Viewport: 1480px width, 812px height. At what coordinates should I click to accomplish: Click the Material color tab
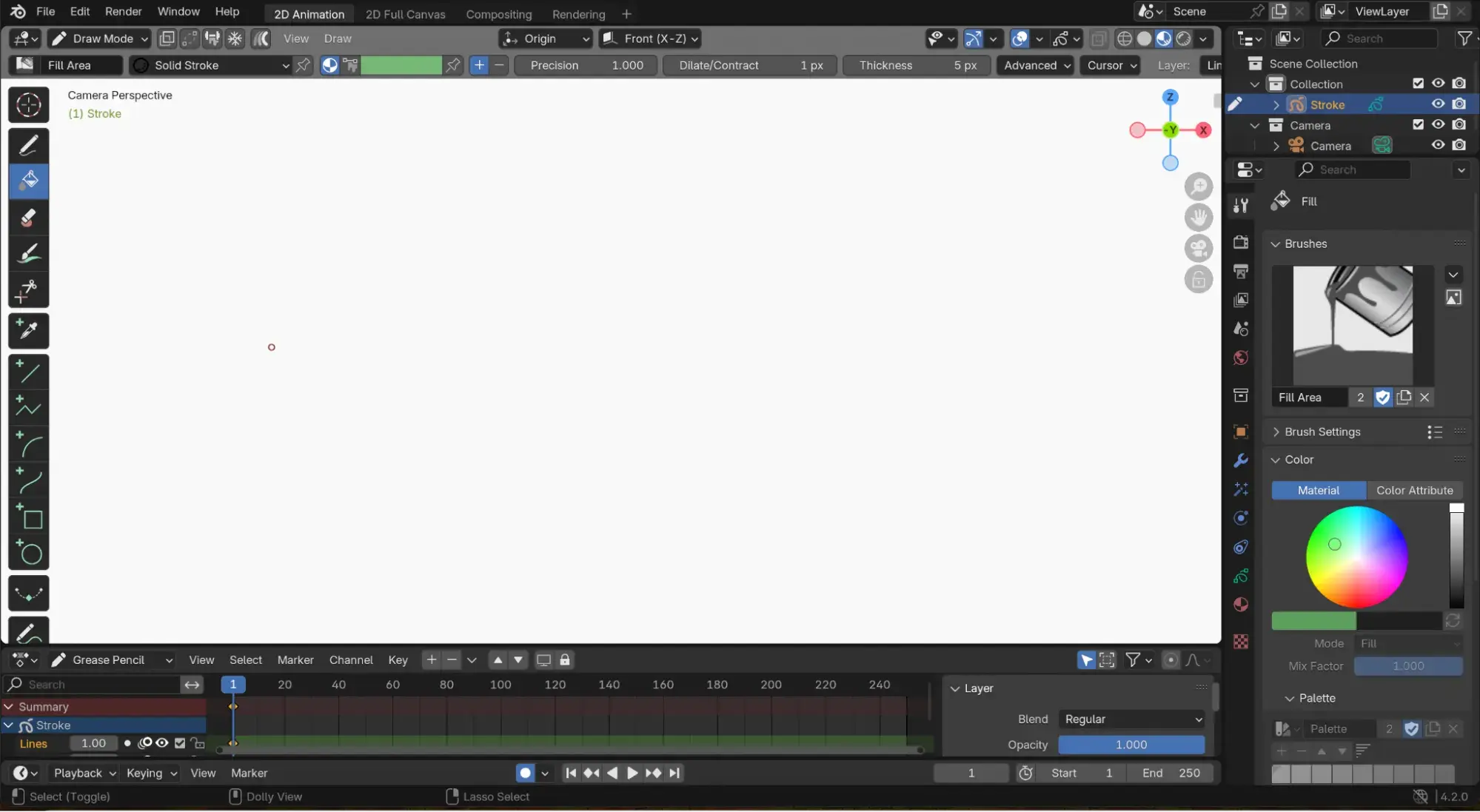pyautogui.click(x=1318, y=490)
